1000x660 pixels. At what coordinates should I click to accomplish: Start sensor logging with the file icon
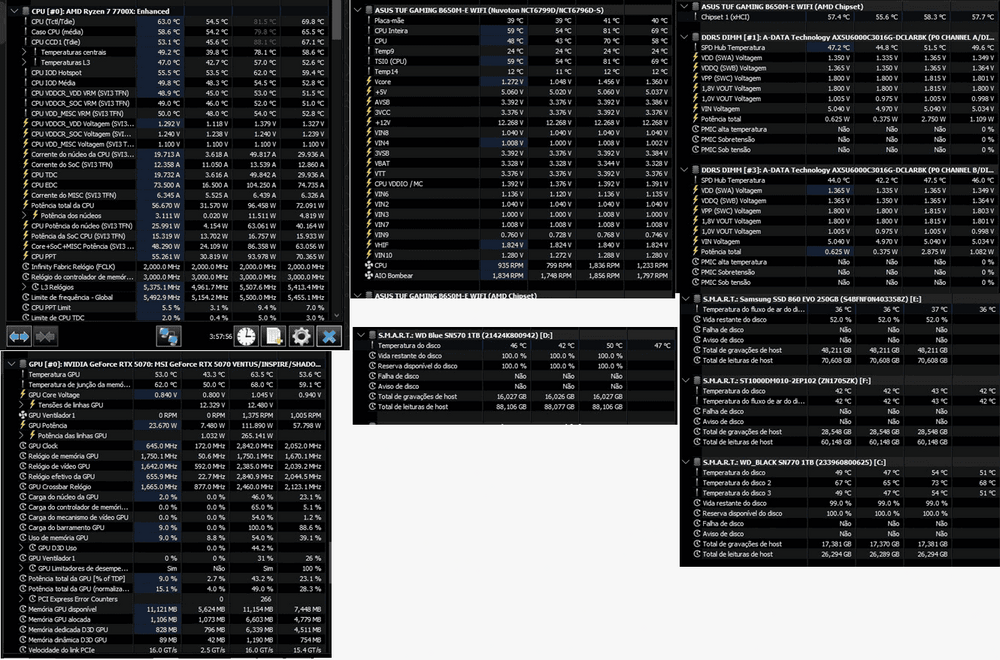[x=274, y=336]
